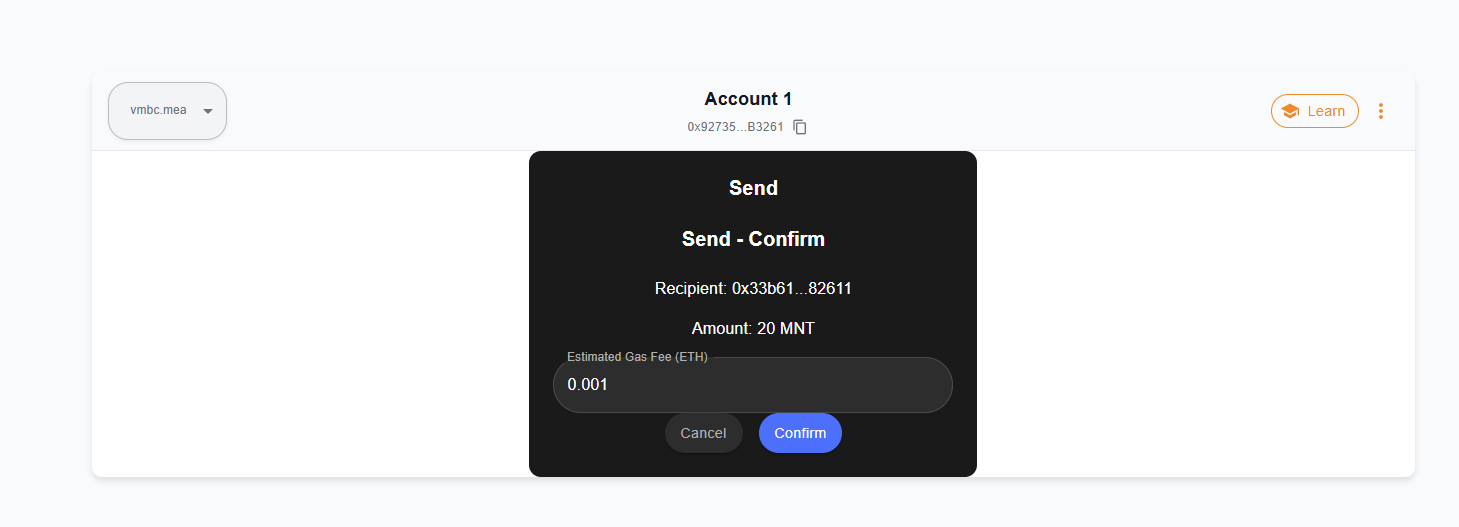
Task: Copy the account address with the clipboard icon
Action: click(800, 127)
